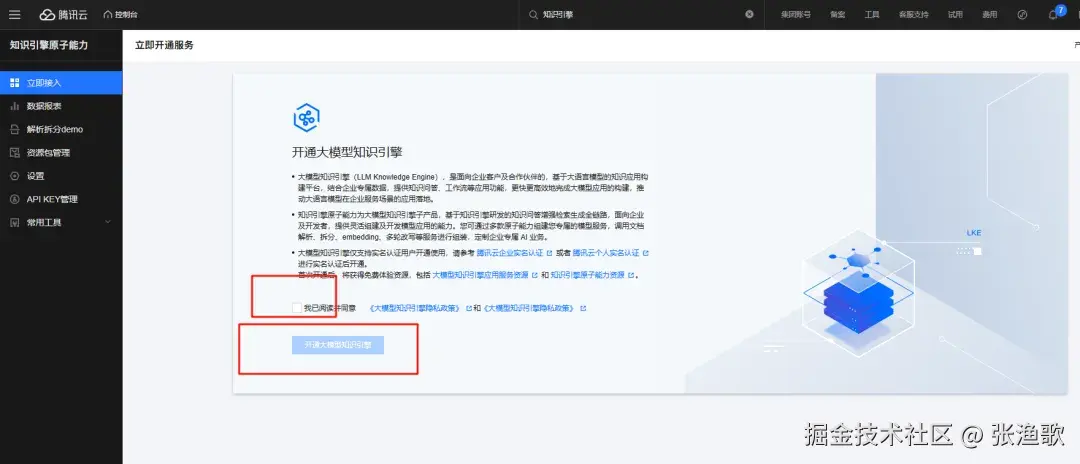The width and height of the screenshot is (1080, 464).
Task: Click the API KEY管理 sidebar icon
Action: coord(14,200)
